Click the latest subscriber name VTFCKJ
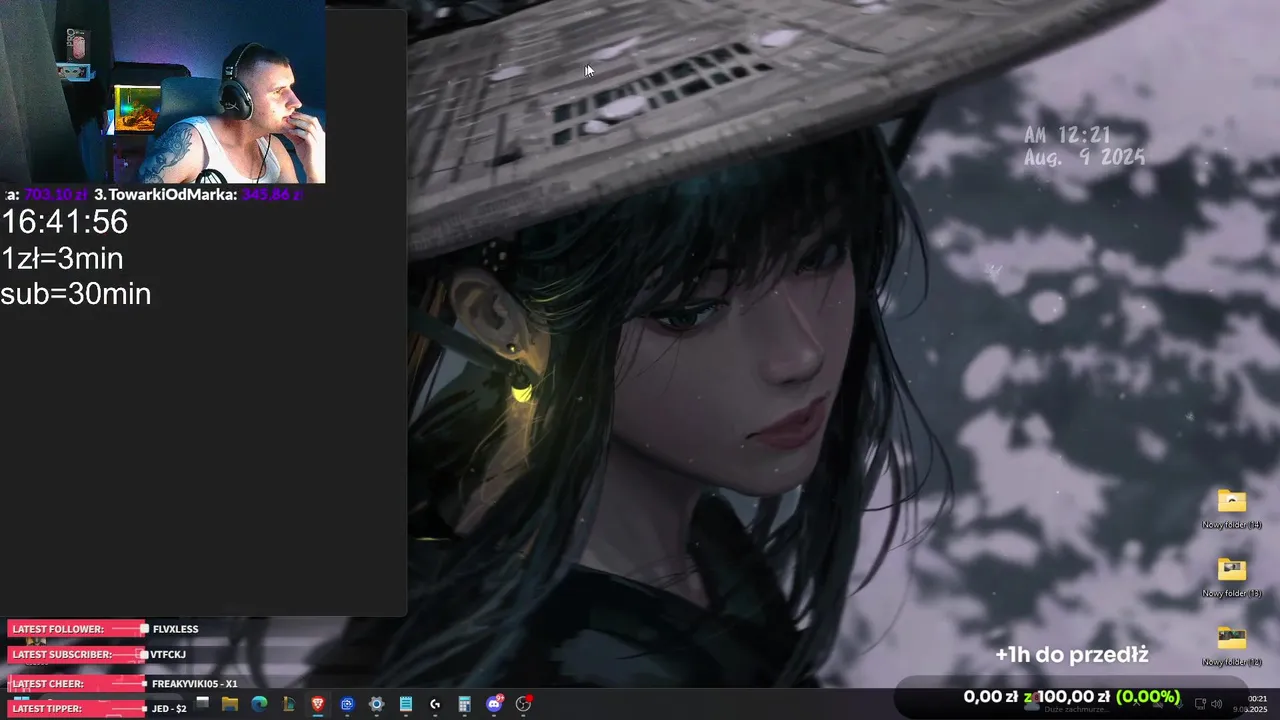This screenshot has width=1280, height=720. coord(168,654)
